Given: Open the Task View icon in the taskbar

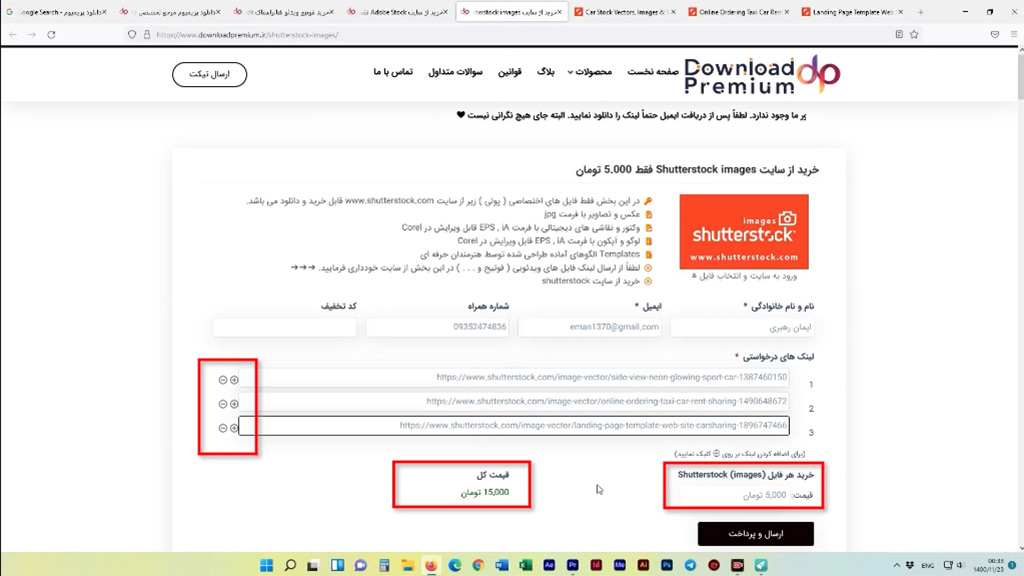Looking at the screenshot, I should [313, 565].
